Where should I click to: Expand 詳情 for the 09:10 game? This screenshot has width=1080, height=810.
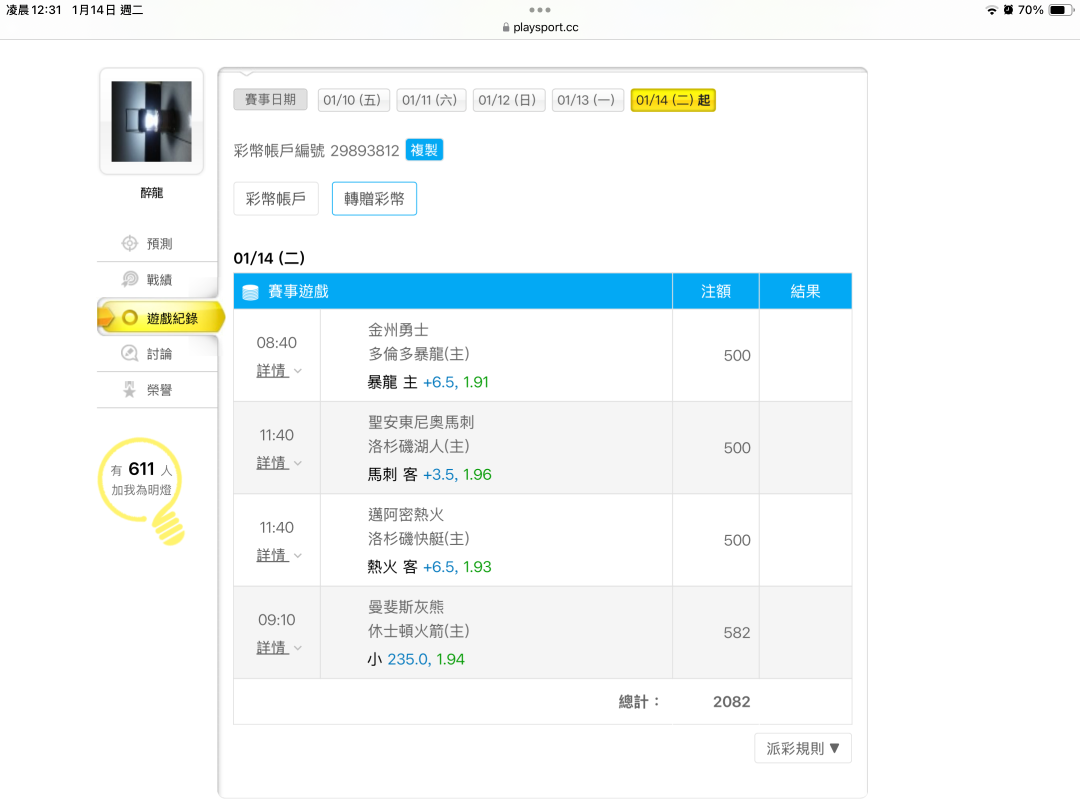[x=279, y=647]
